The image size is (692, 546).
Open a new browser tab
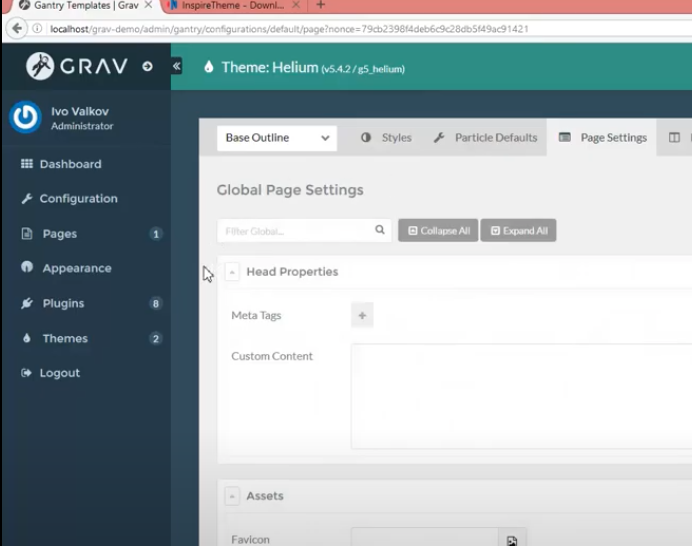[x=321, y=5]
